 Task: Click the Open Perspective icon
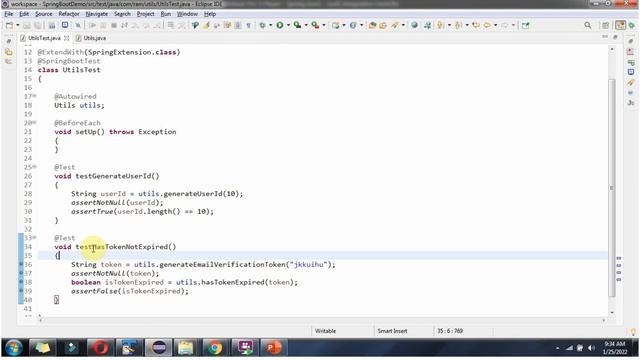pos(606,25)
